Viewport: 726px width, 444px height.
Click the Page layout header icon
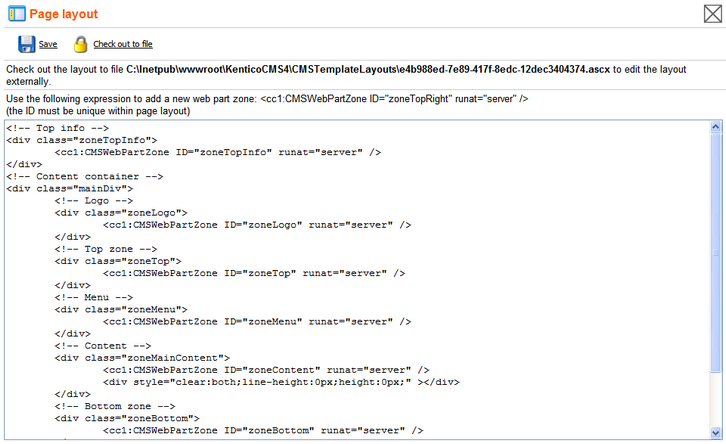click(x=17, y=13)
